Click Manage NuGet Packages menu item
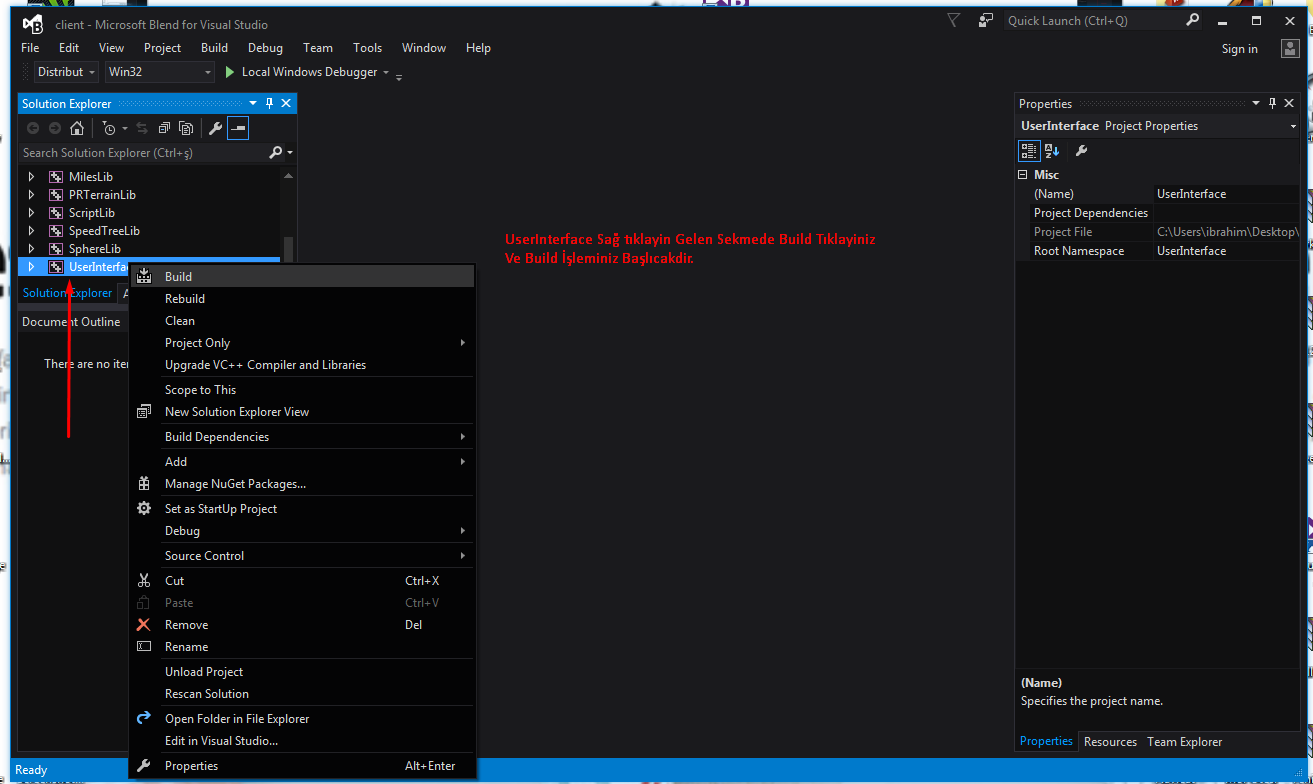Image resolution: width=1313 pixels, height=784 pixels. tap(302, 484)
